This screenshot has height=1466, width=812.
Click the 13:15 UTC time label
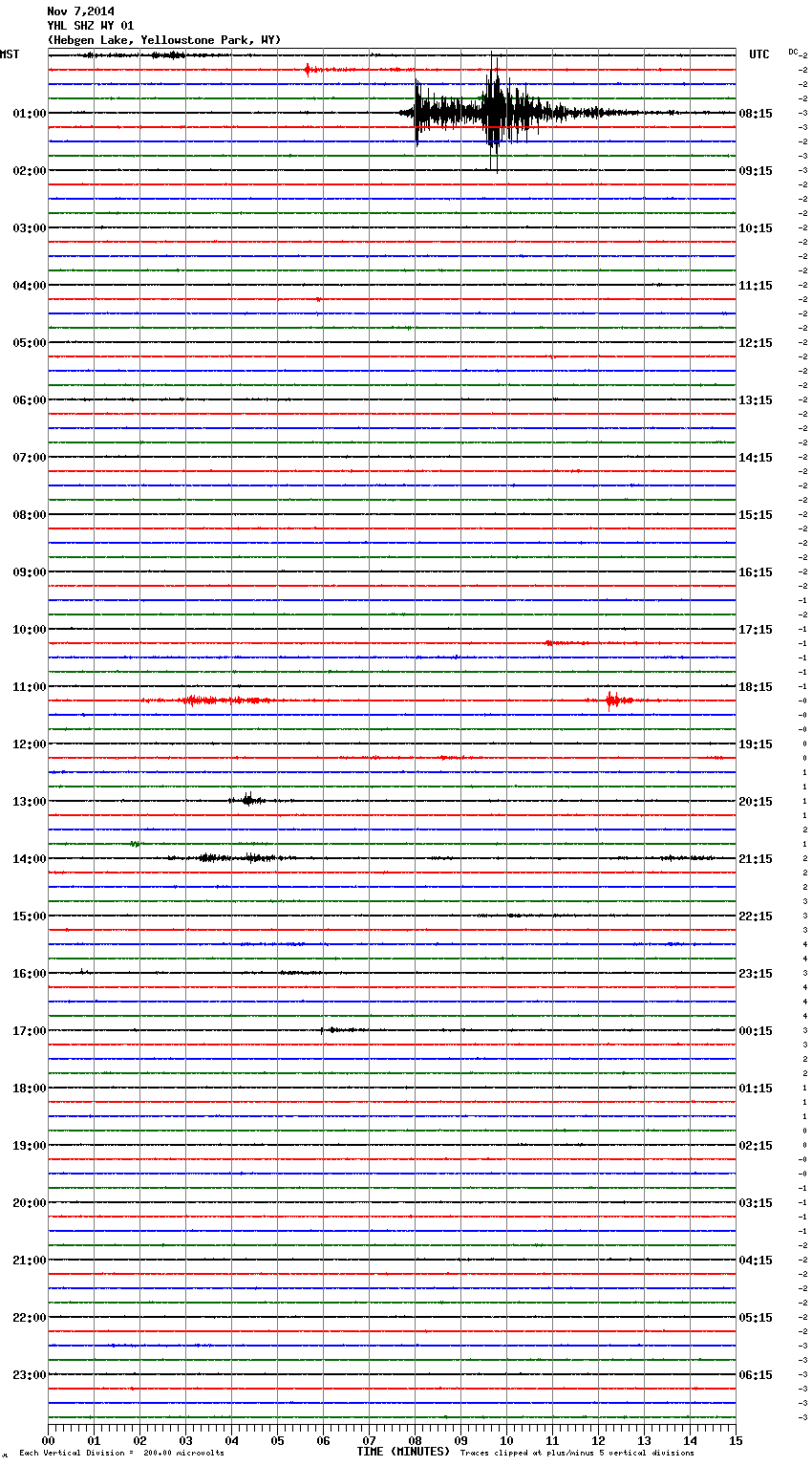[x=756, y=400]
